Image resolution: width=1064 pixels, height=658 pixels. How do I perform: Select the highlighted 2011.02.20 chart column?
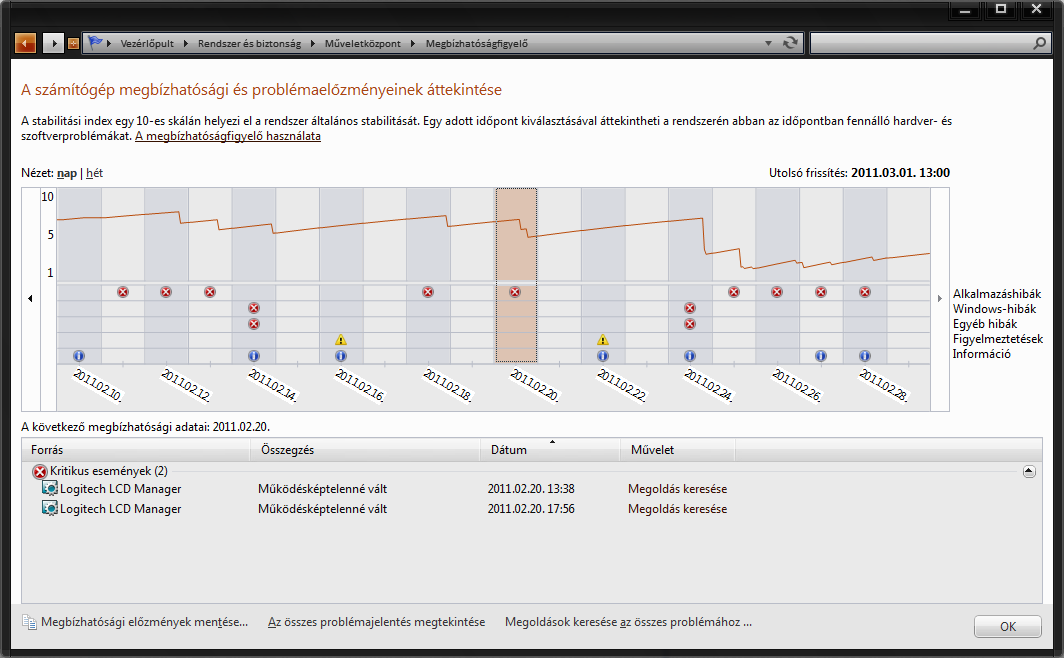pos(516,275)
